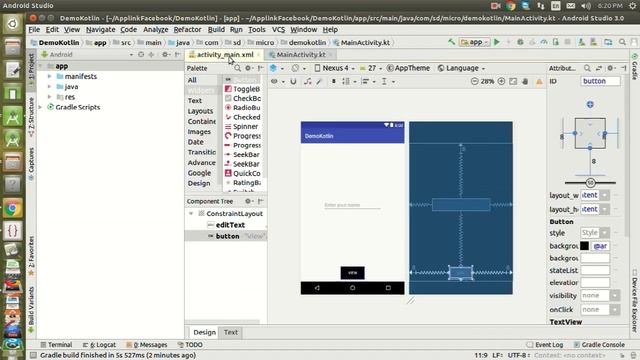Click Zoom to Fit Screen icon
Image resolution: width=640 pixels, height=360 pixels.
pos(513,81)
